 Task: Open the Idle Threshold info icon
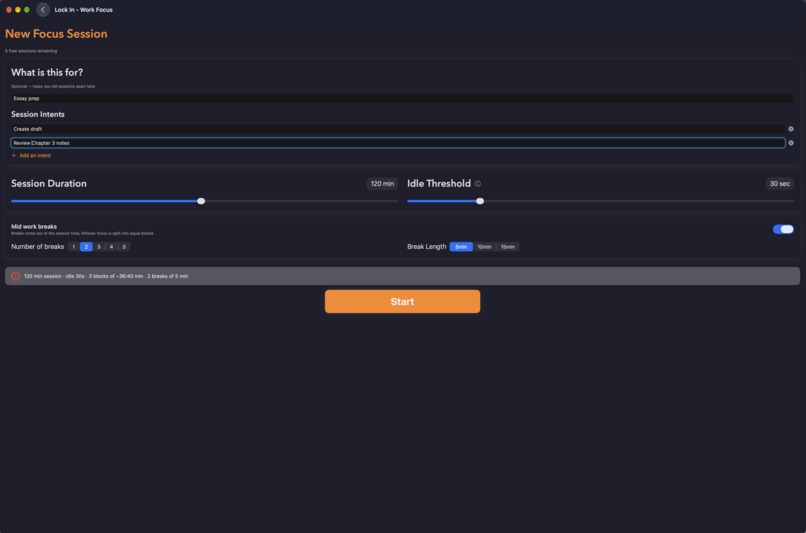pyautogui.click(x=478, y=183)
